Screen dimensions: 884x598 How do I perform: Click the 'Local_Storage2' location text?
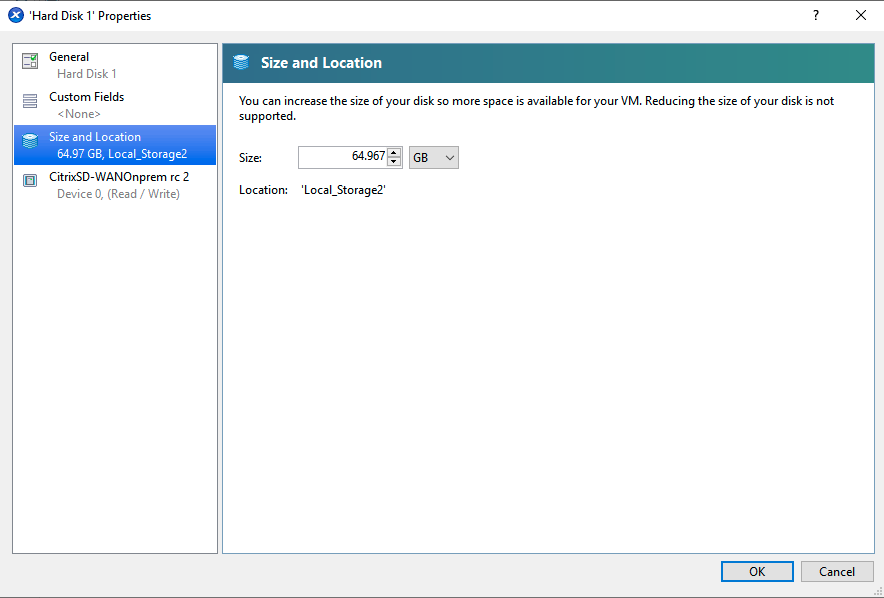[343, 190]
